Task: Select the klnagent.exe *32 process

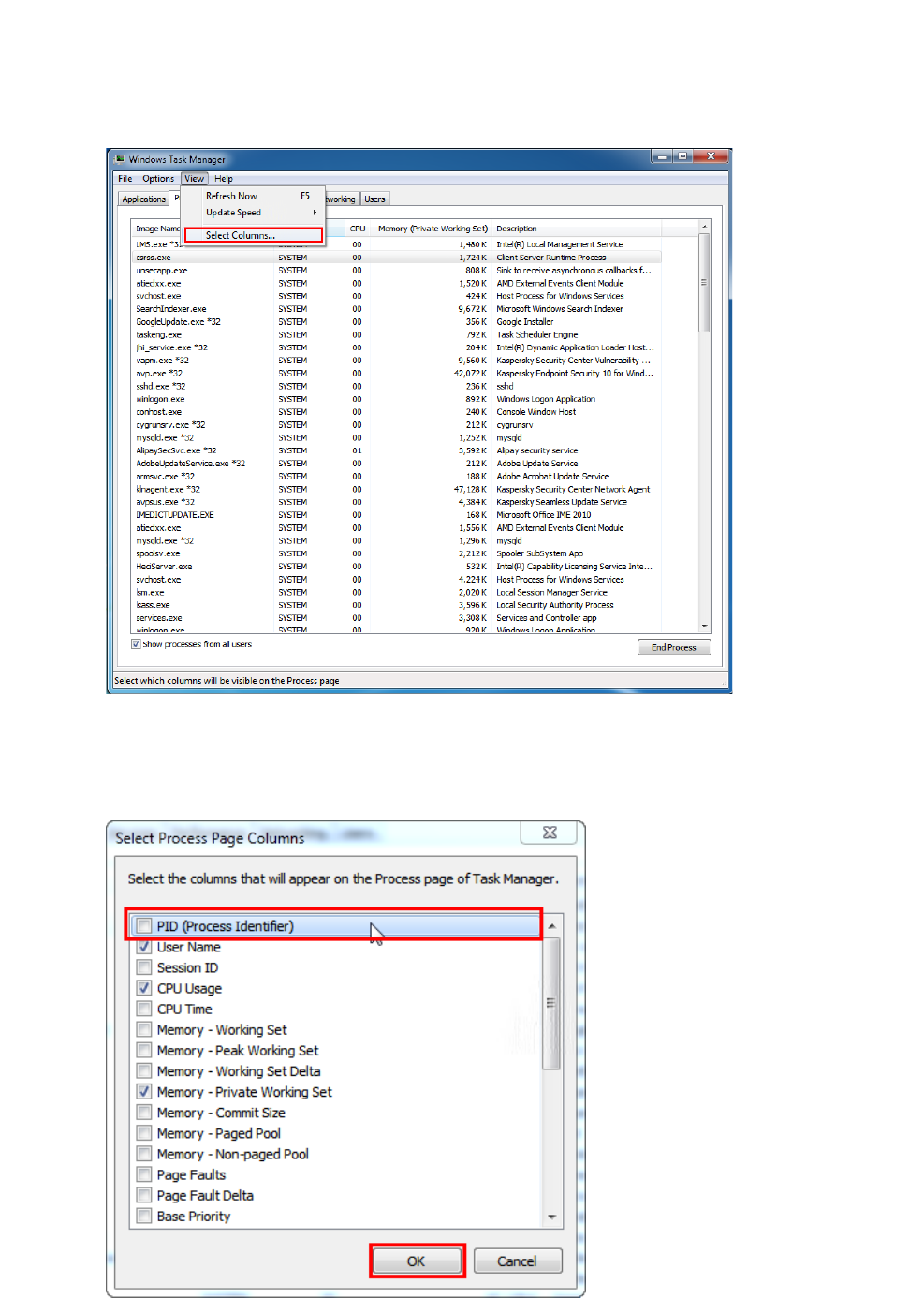Action: pos(398,489)
